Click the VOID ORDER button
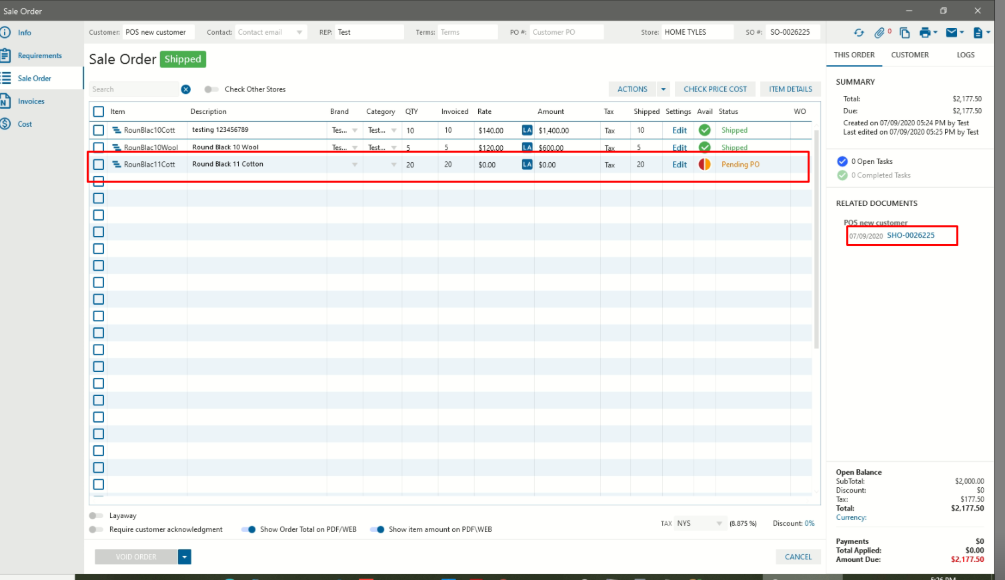The image size is (1005, 580). tap(136, 556)
